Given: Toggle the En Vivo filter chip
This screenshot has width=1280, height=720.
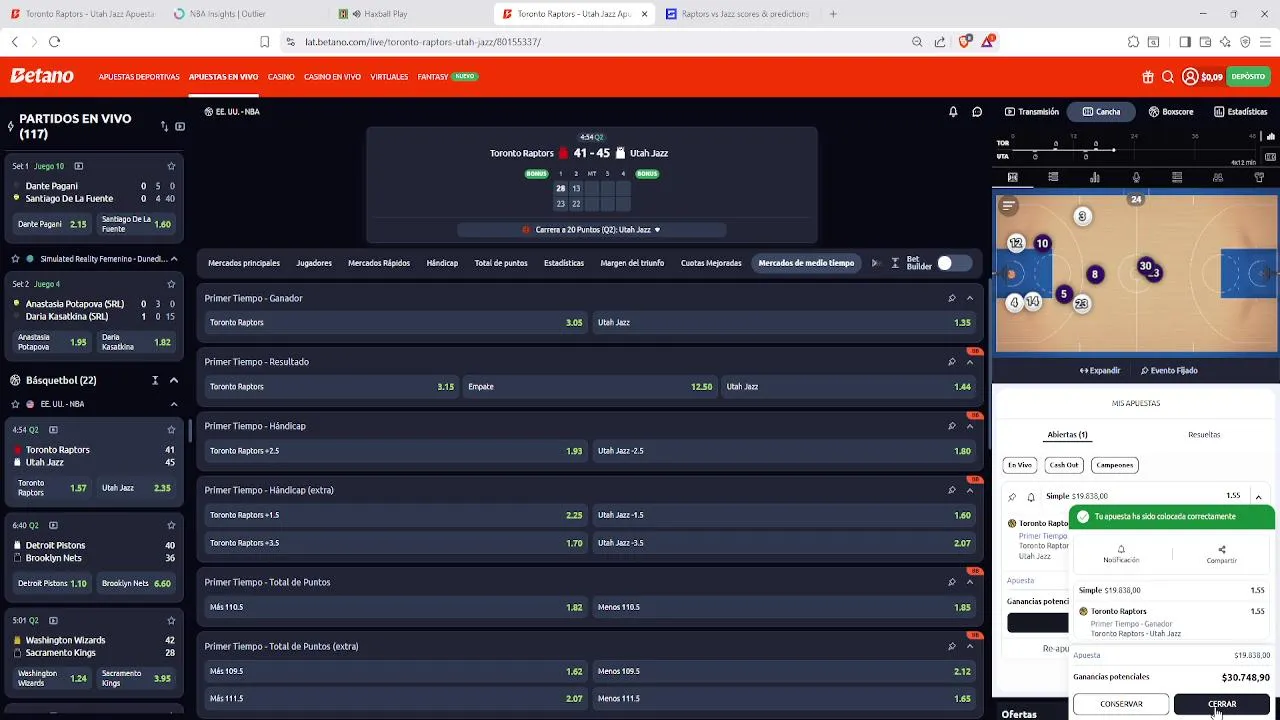Looking at the screenshot, I should coord(1020,465).
